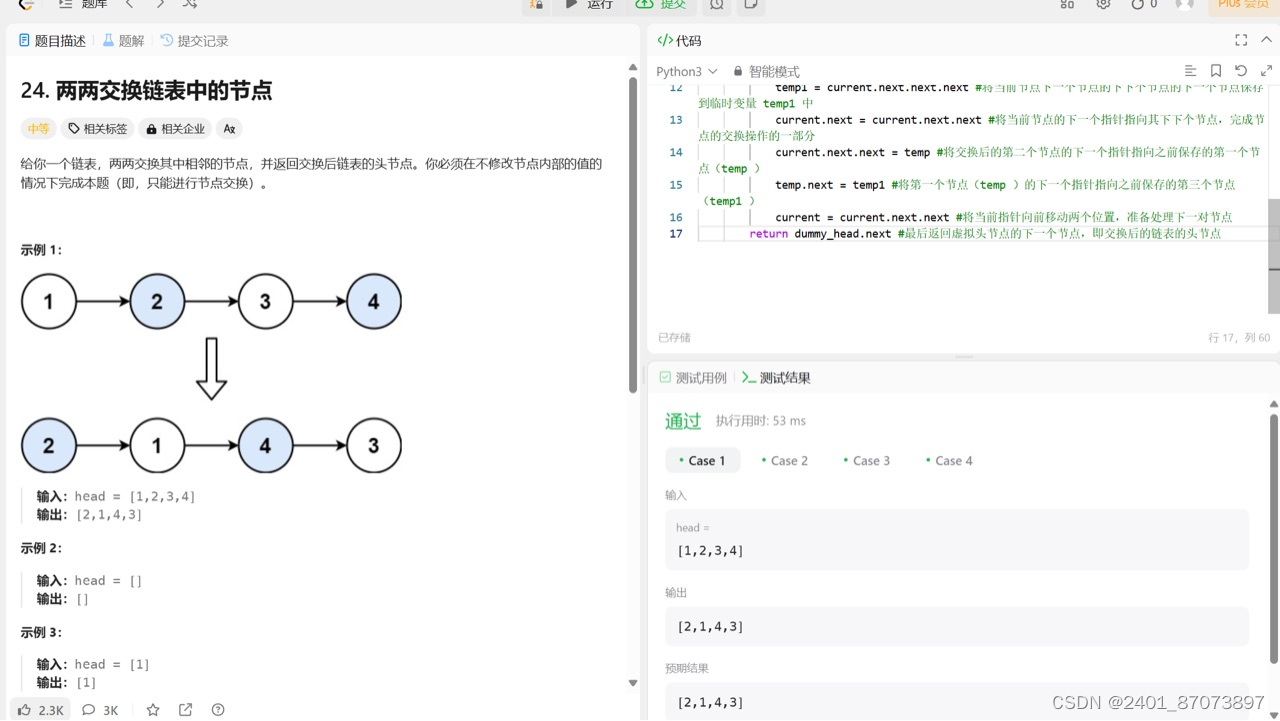The width and height of the screenshot is (1280, 721).
Task: Click the 提交 submit button
Action: point(661,4)
